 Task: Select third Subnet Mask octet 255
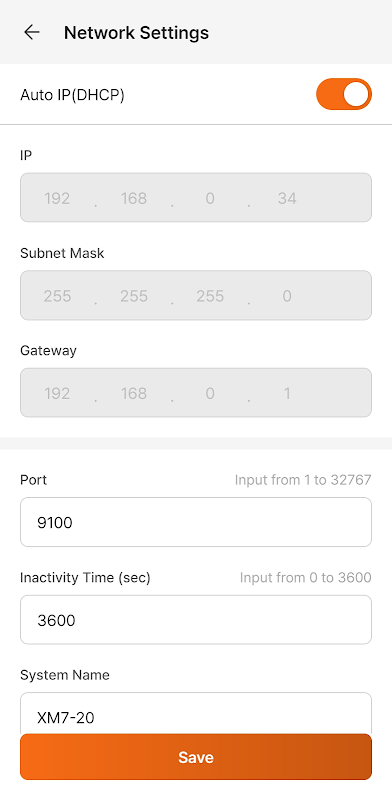(x=210, y=296)
